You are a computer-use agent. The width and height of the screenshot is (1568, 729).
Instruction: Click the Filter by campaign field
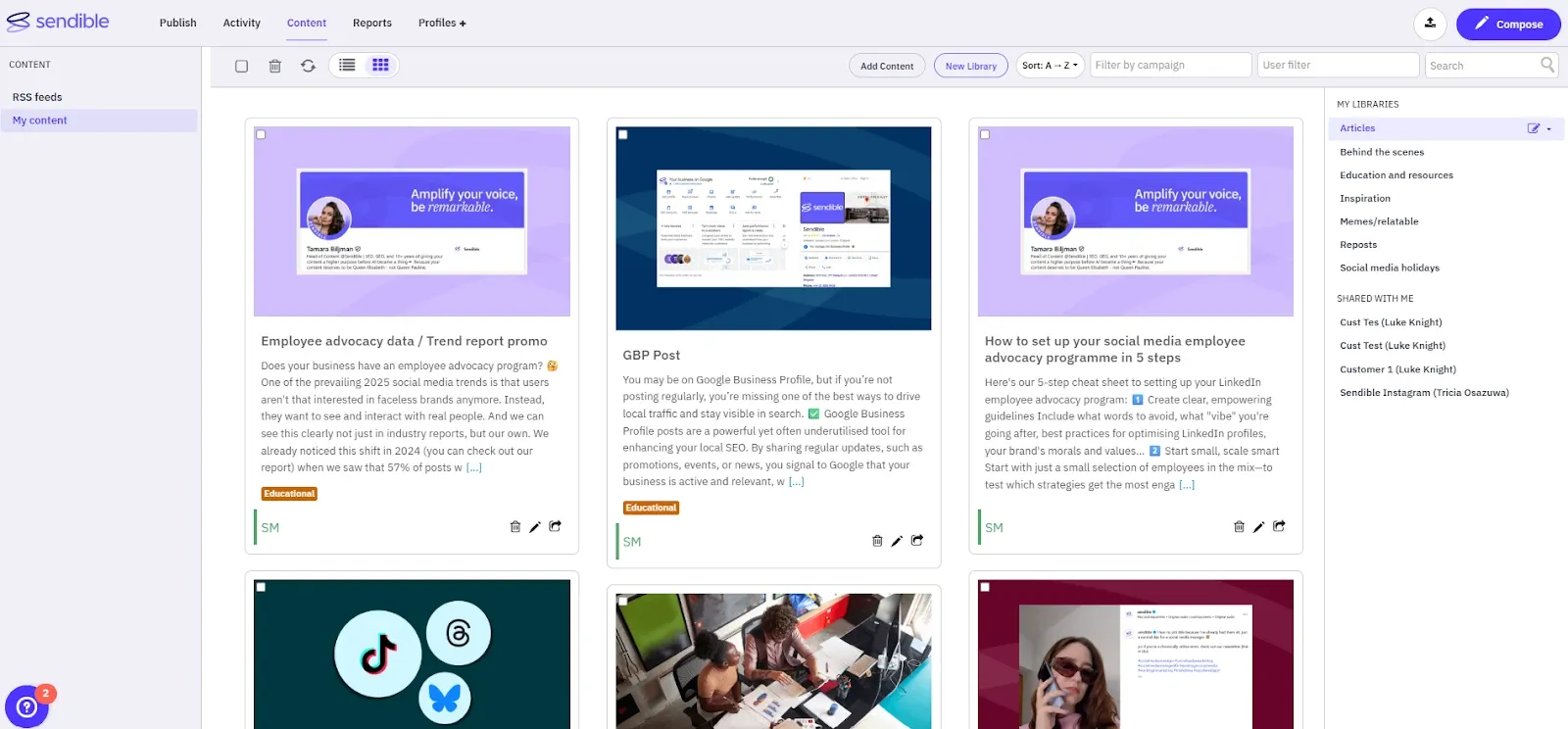[x=1170, y=65]
